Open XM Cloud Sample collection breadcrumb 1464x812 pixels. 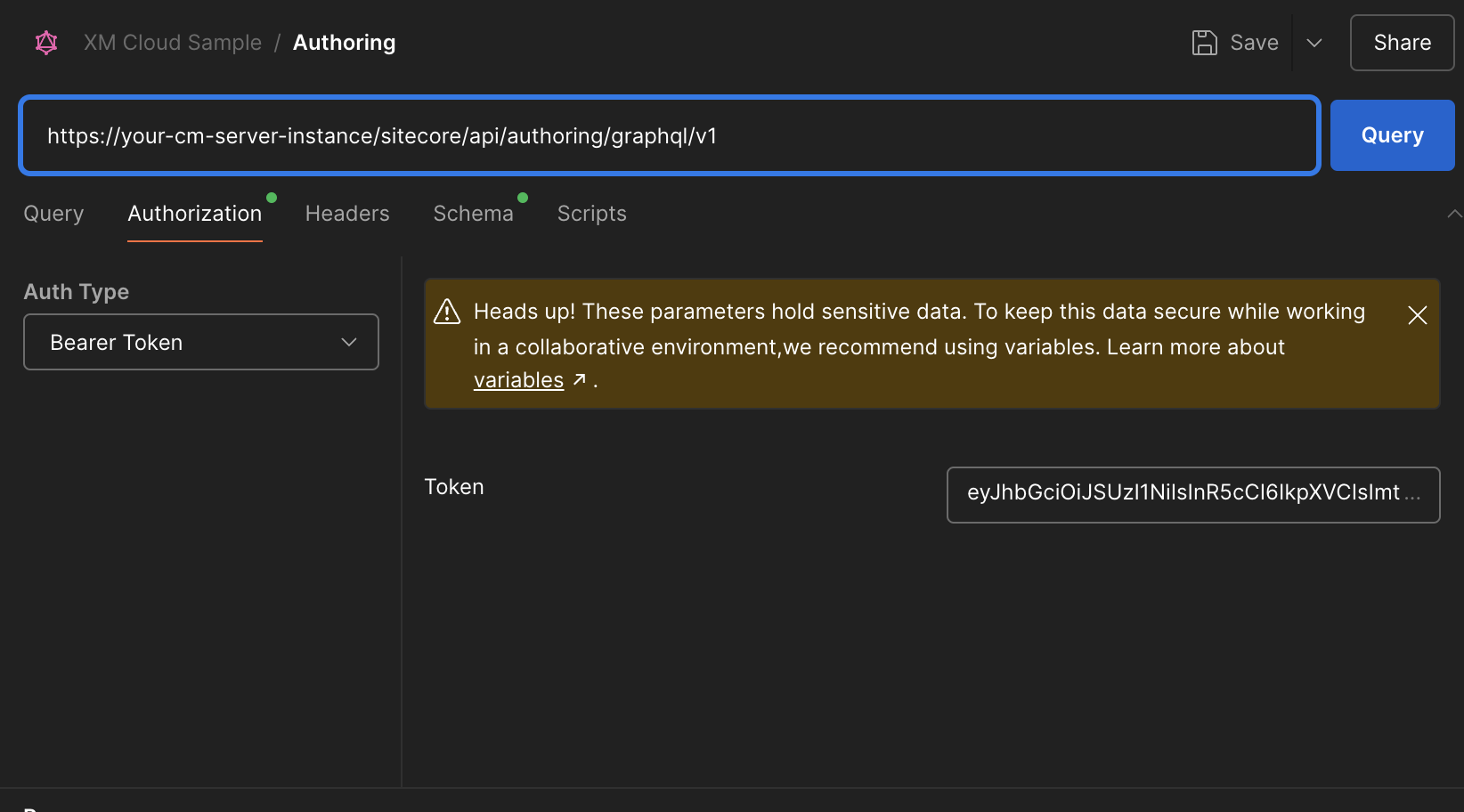(x=173, y=43)
